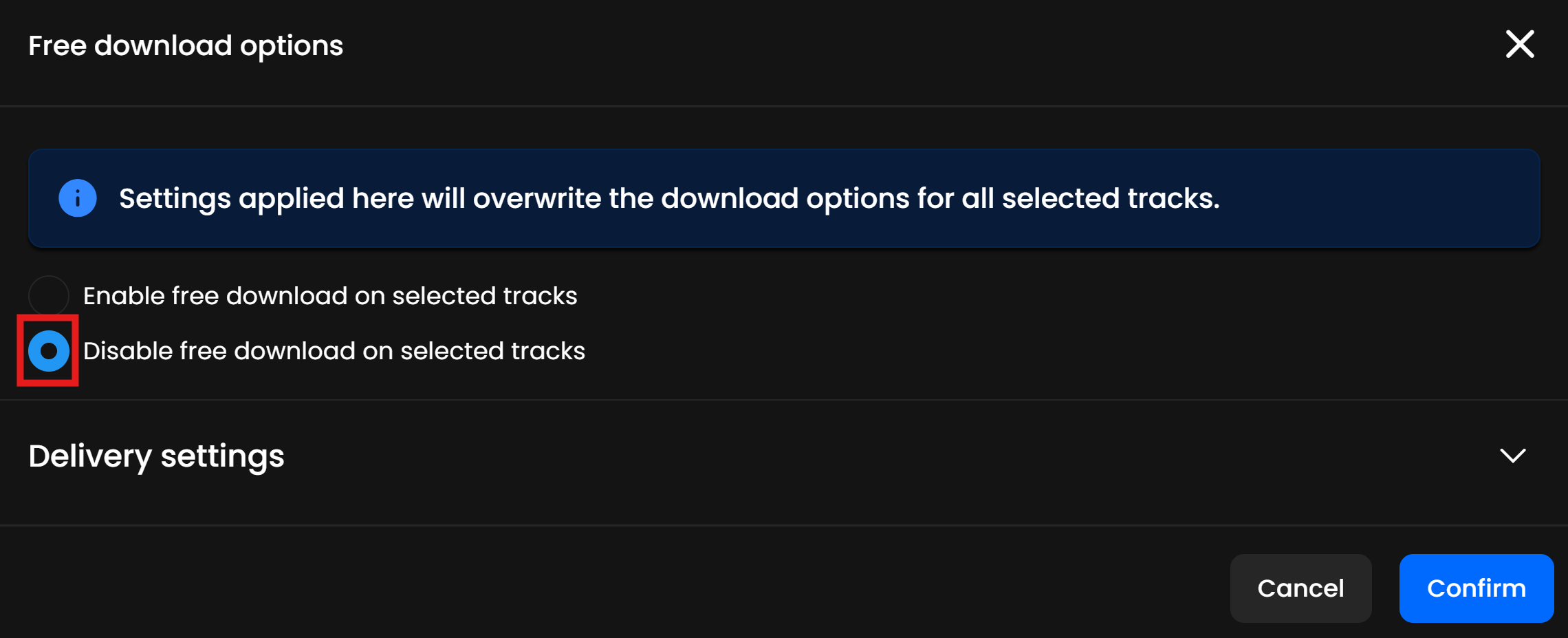Screen dimensions: 1568x638
Task: Click the circled 'i' information symbol
Action: pos(78,198)
